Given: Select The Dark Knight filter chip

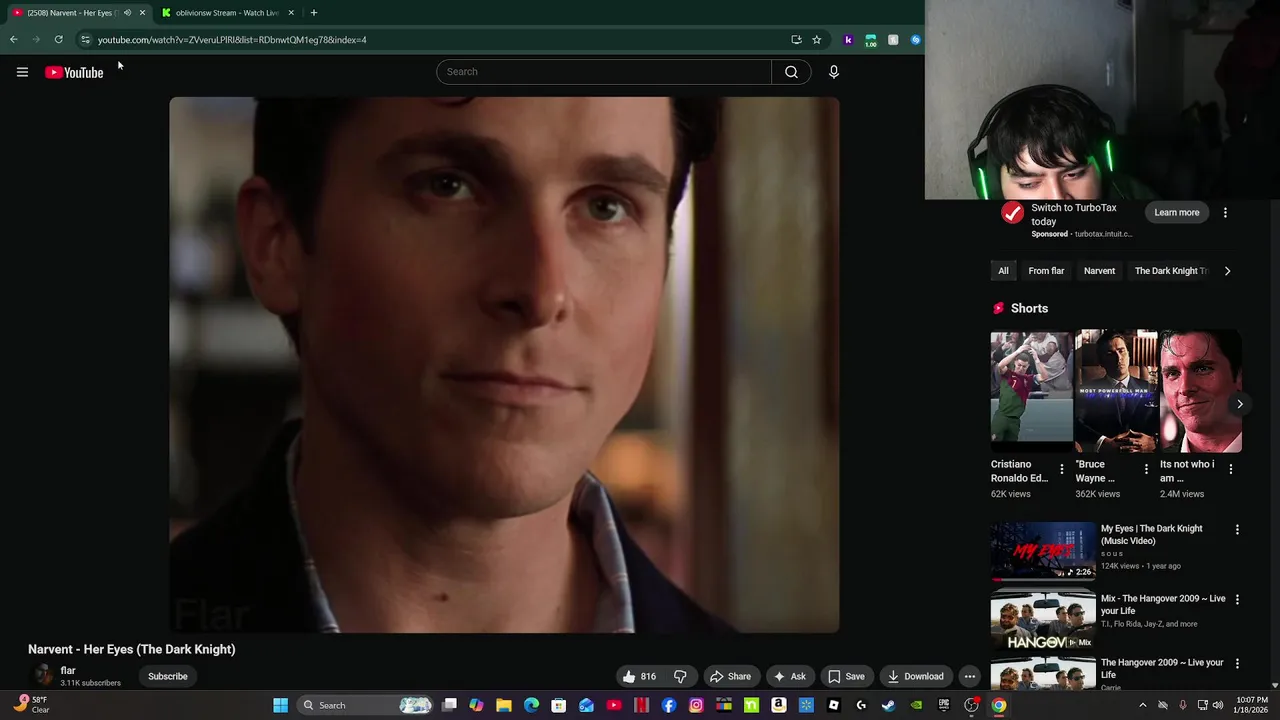Looking at the screenshot, I should tap(1170, 271).
